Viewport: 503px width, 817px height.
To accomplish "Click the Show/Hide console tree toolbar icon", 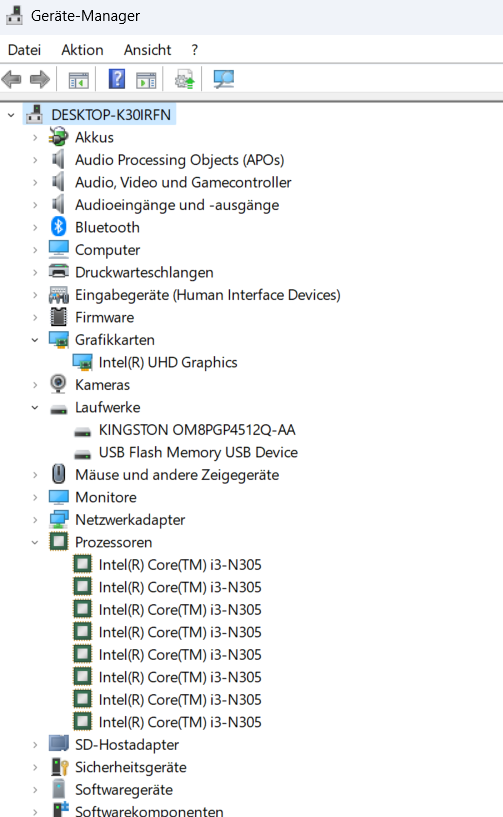I will [79, 80].
